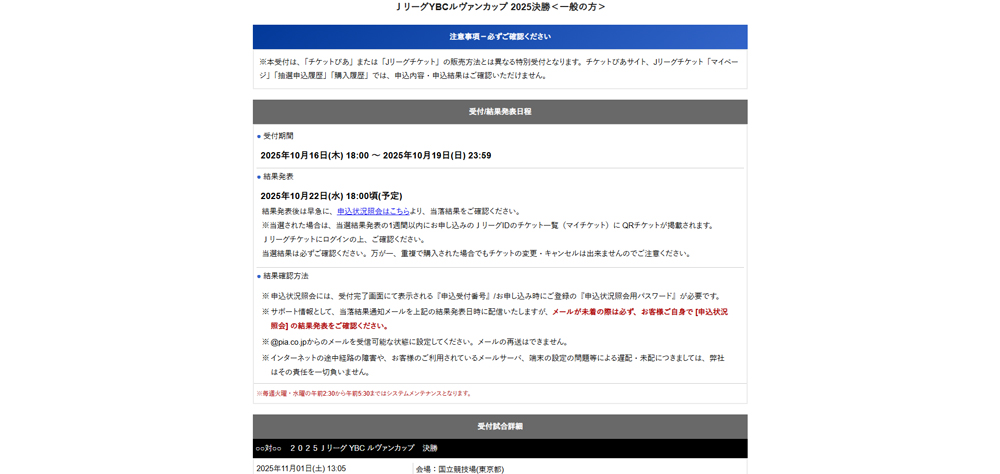Image resolution: width=1000 pixels, height=474 pixels.
Task: Click the venue text 国立競技場(東京都)
Action: coord(460,468)
